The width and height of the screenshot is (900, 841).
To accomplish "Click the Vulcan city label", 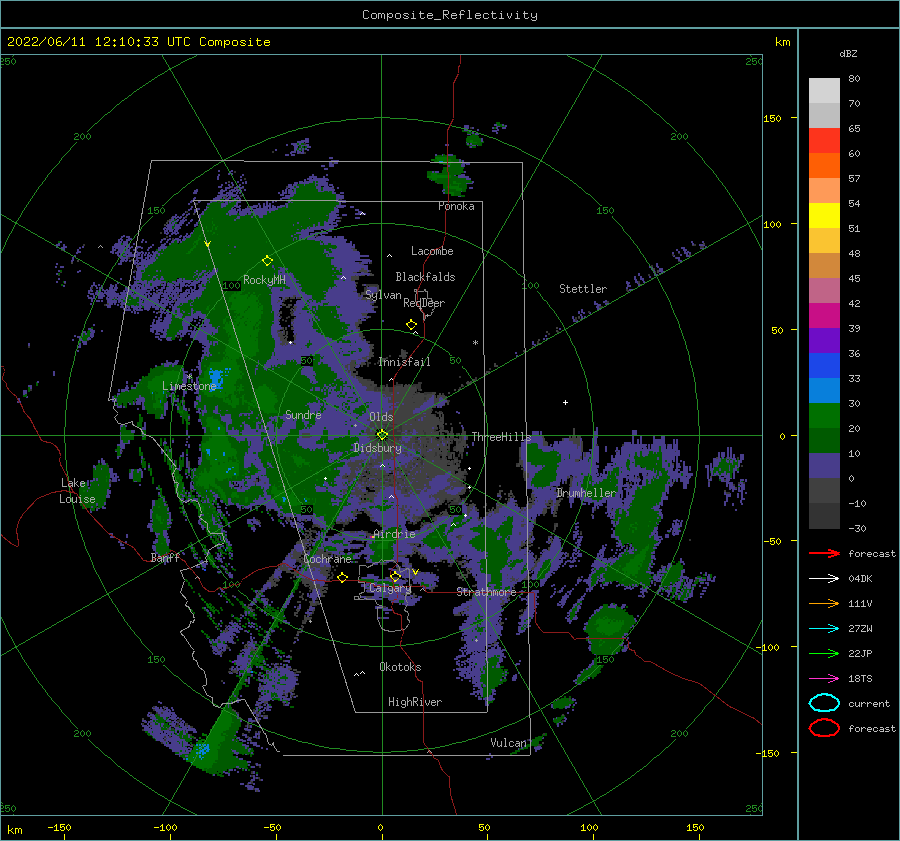I will [x=508, y=743].
